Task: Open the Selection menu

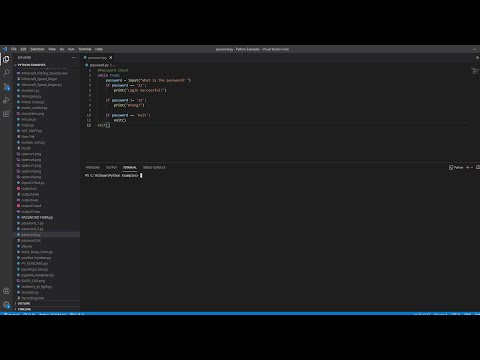Action: tap(37, 49)
